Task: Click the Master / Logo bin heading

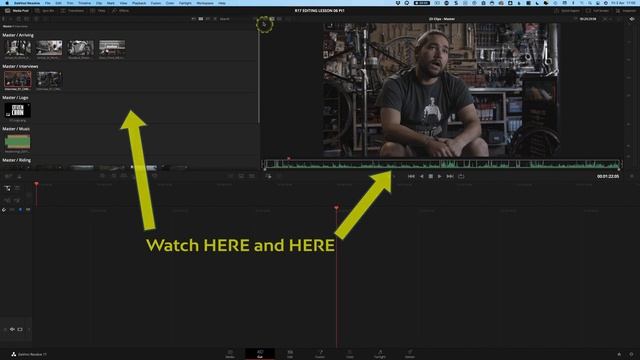Action: 15,98
